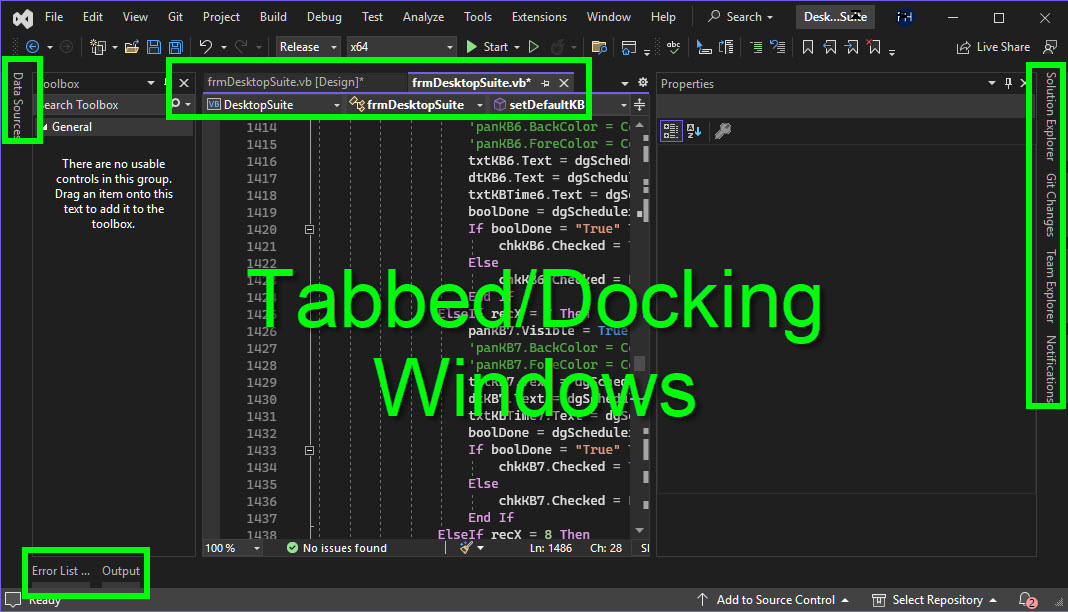Viewport: 1068px width, 612px height.
Task: Click the indent lines toolbar icon
Action: point(756,47)
